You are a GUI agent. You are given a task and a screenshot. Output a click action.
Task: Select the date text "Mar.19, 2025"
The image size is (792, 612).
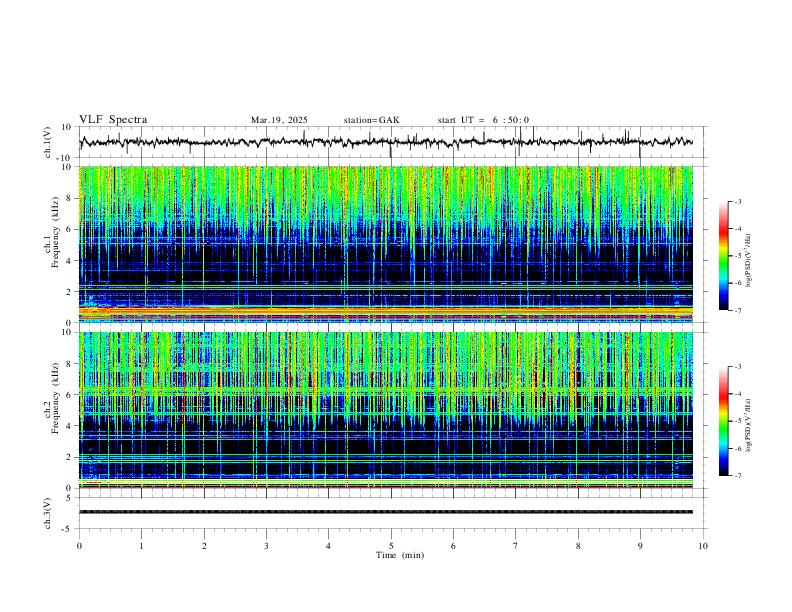[x=279, y=120]
